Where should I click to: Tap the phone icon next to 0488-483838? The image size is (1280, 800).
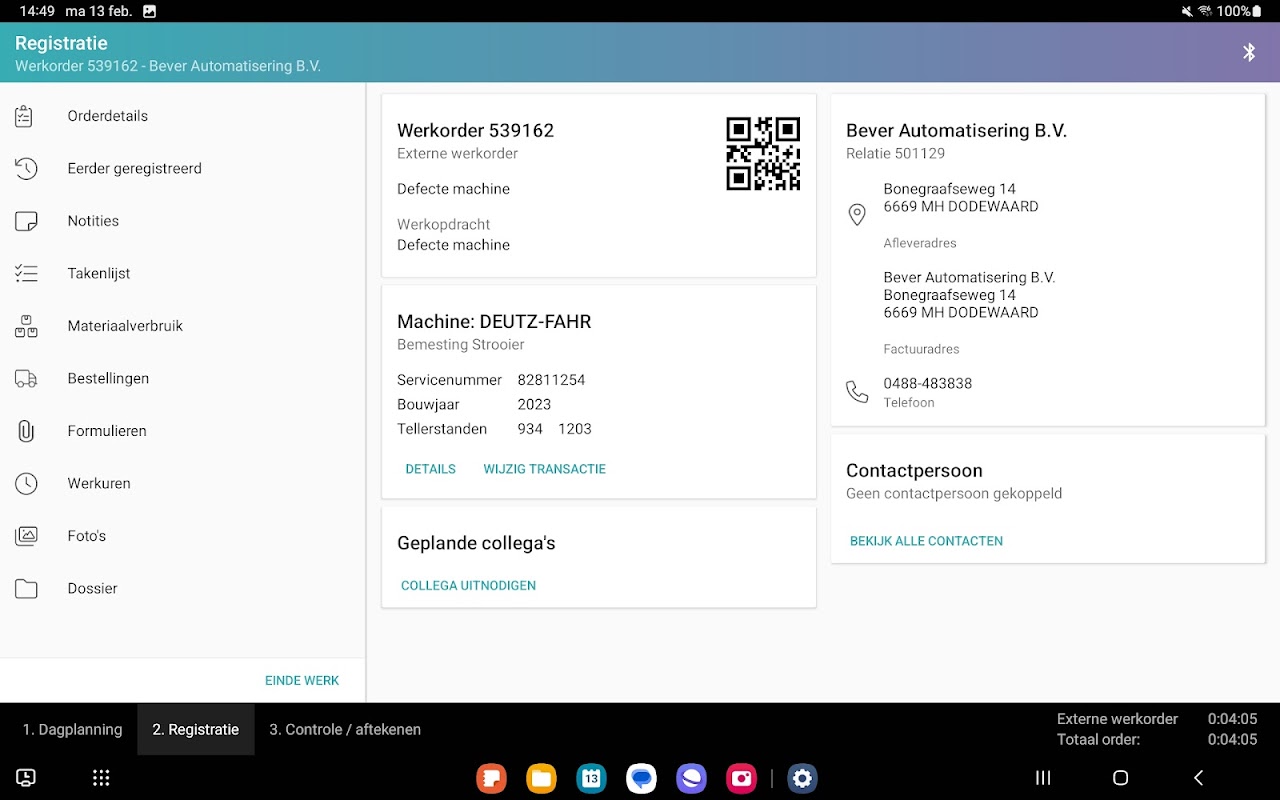click(857, 392)
